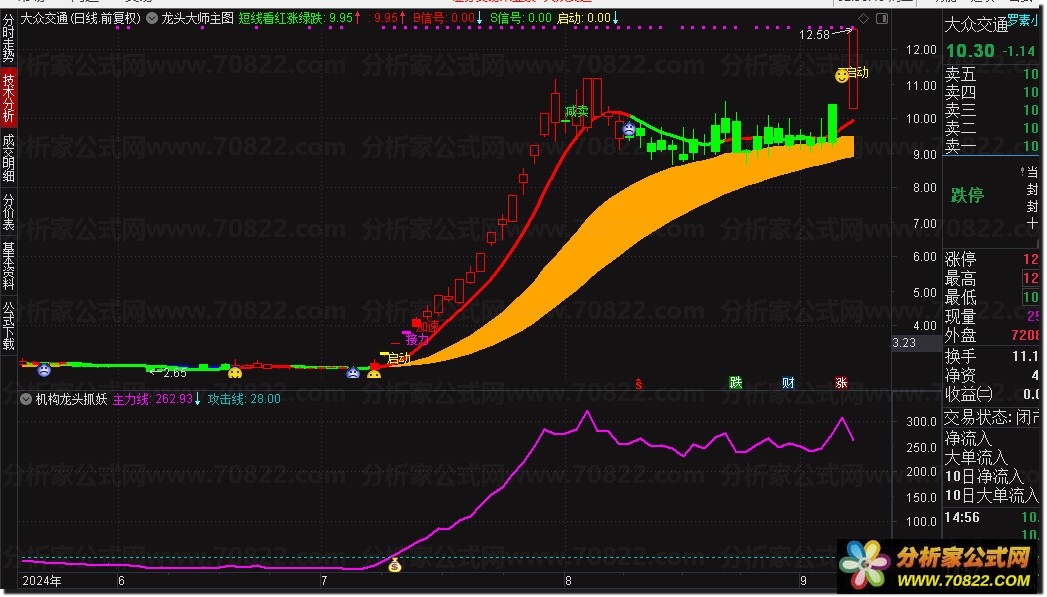Open the 公式下载 sidebar tab

[x=9, y=326]
